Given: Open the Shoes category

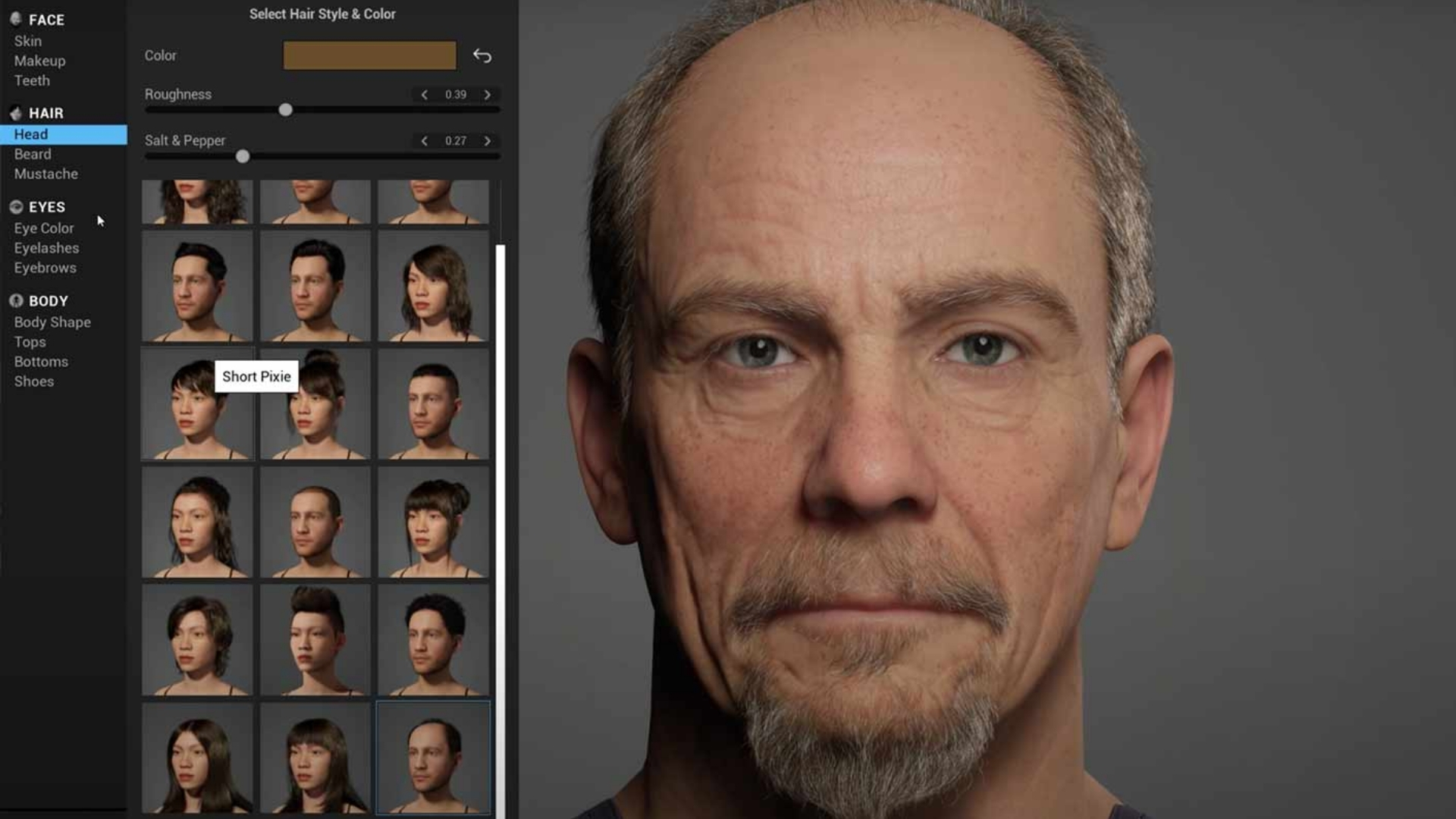Looking at the screenshot, I should click(33, 381).
